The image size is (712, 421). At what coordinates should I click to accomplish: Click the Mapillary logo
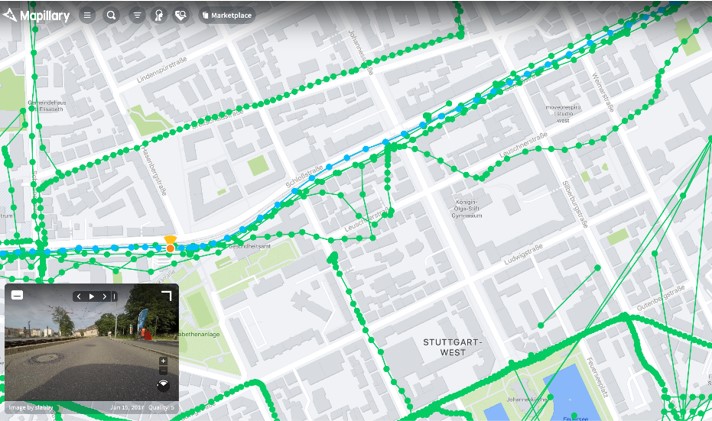pos(36,16)
